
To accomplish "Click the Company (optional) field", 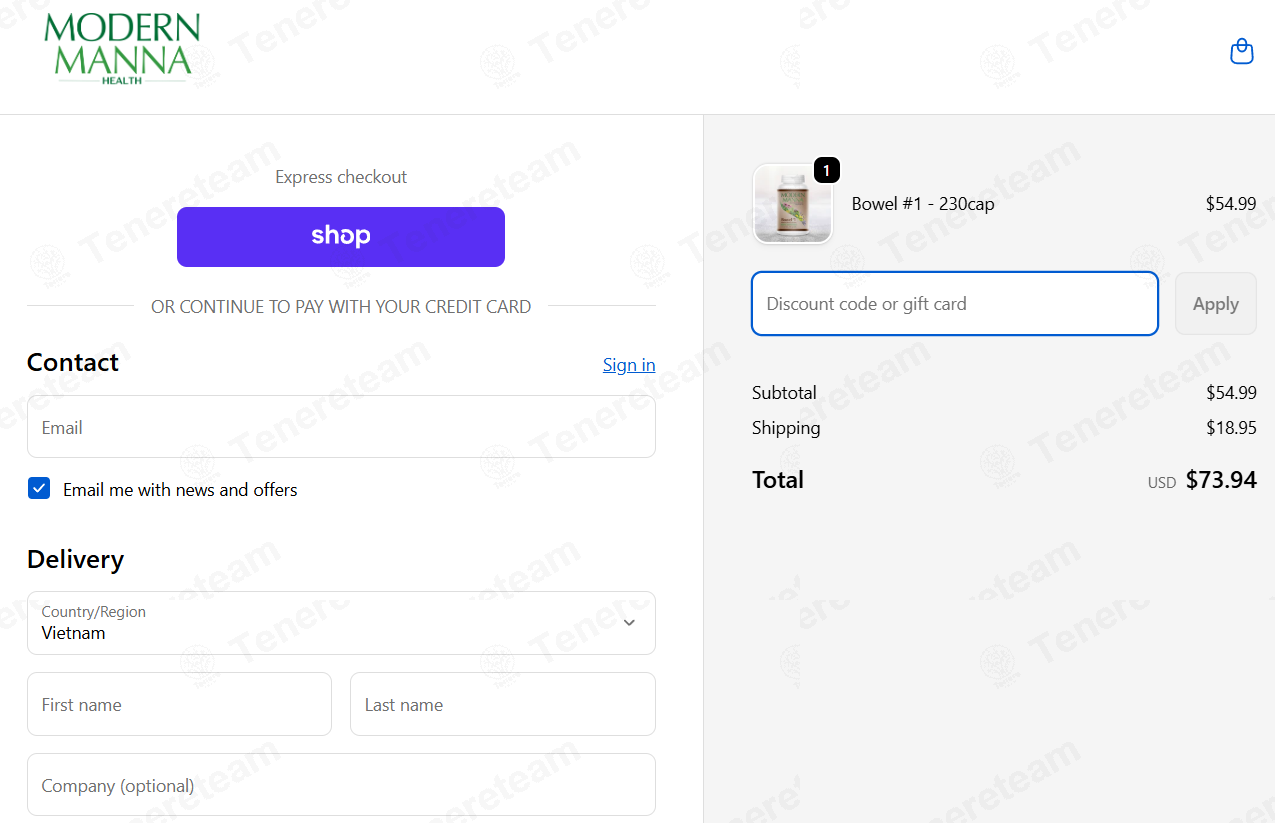I will point(341,785).
